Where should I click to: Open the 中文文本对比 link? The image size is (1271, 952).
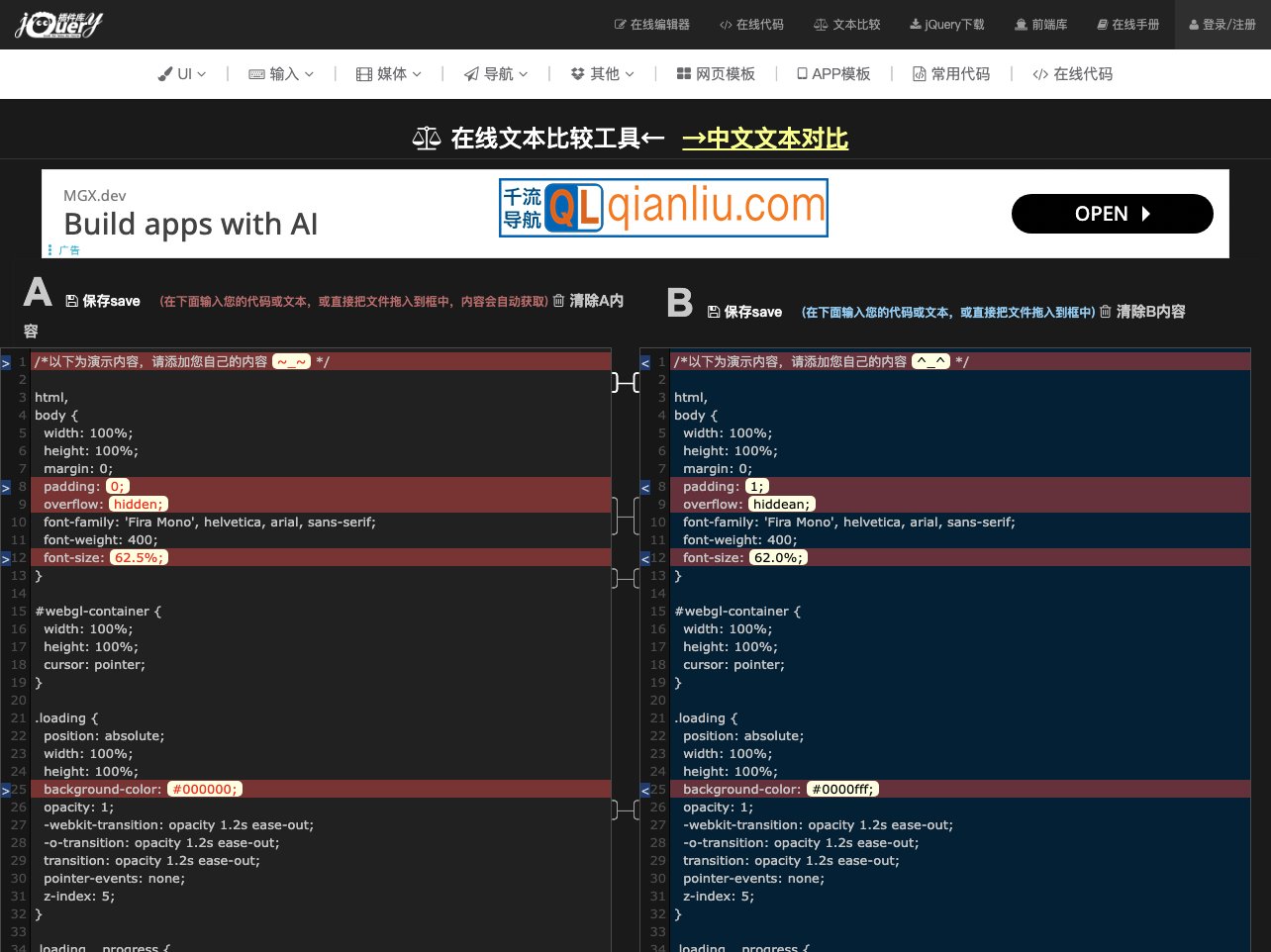[x=764, y=140]
